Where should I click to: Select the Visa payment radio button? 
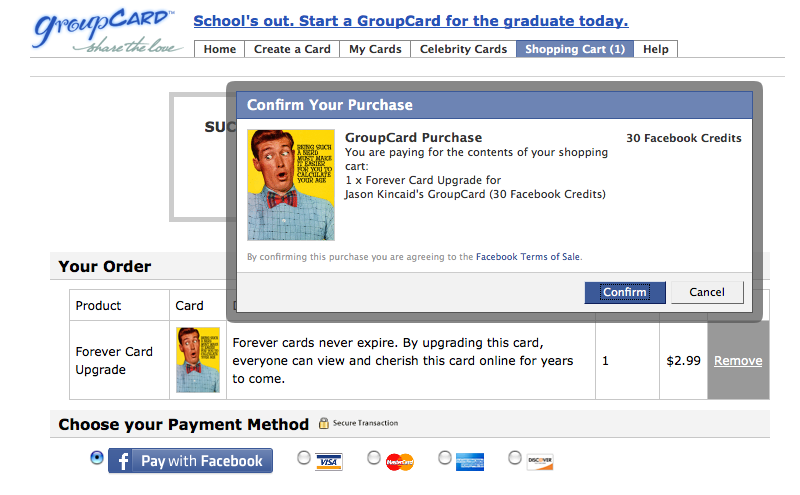304,457
